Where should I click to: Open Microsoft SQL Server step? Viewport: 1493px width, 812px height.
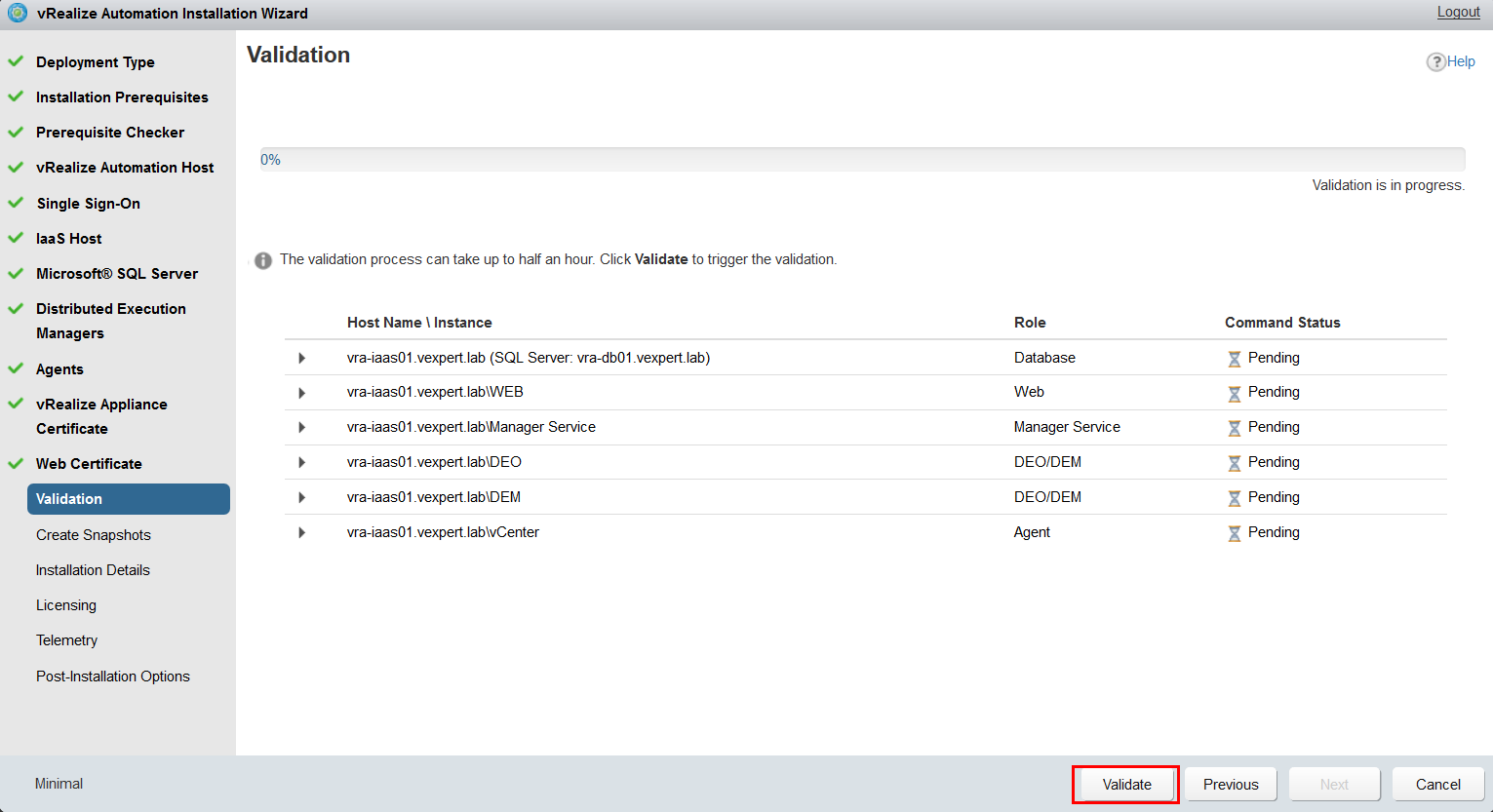(117, 274)
